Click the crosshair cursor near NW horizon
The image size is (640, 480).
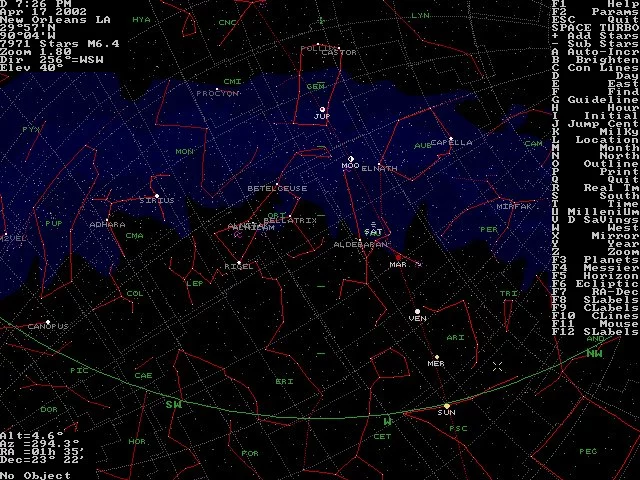497,367
